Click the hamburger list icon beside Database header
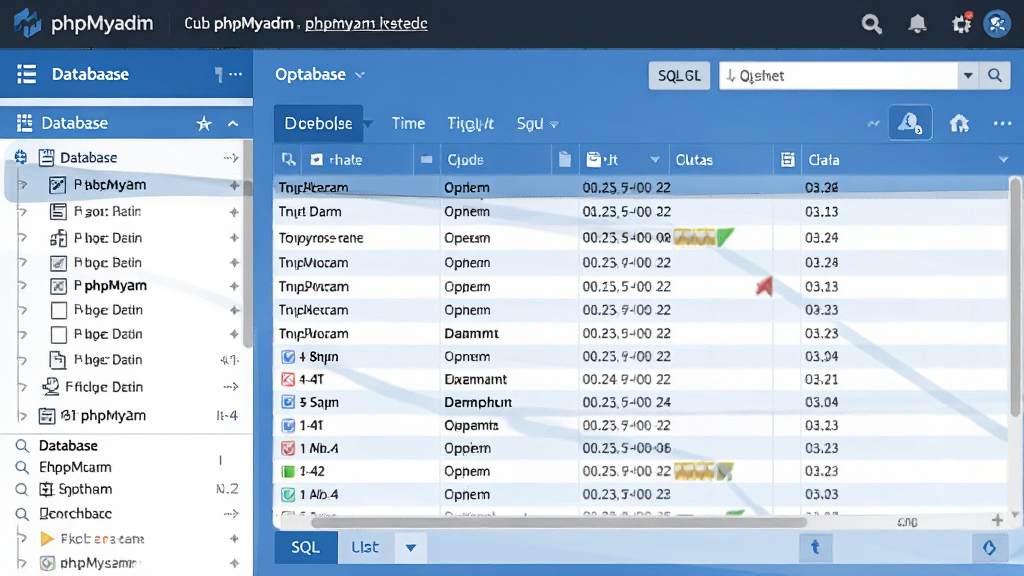The image size is (1024, 576). point(27,74)
